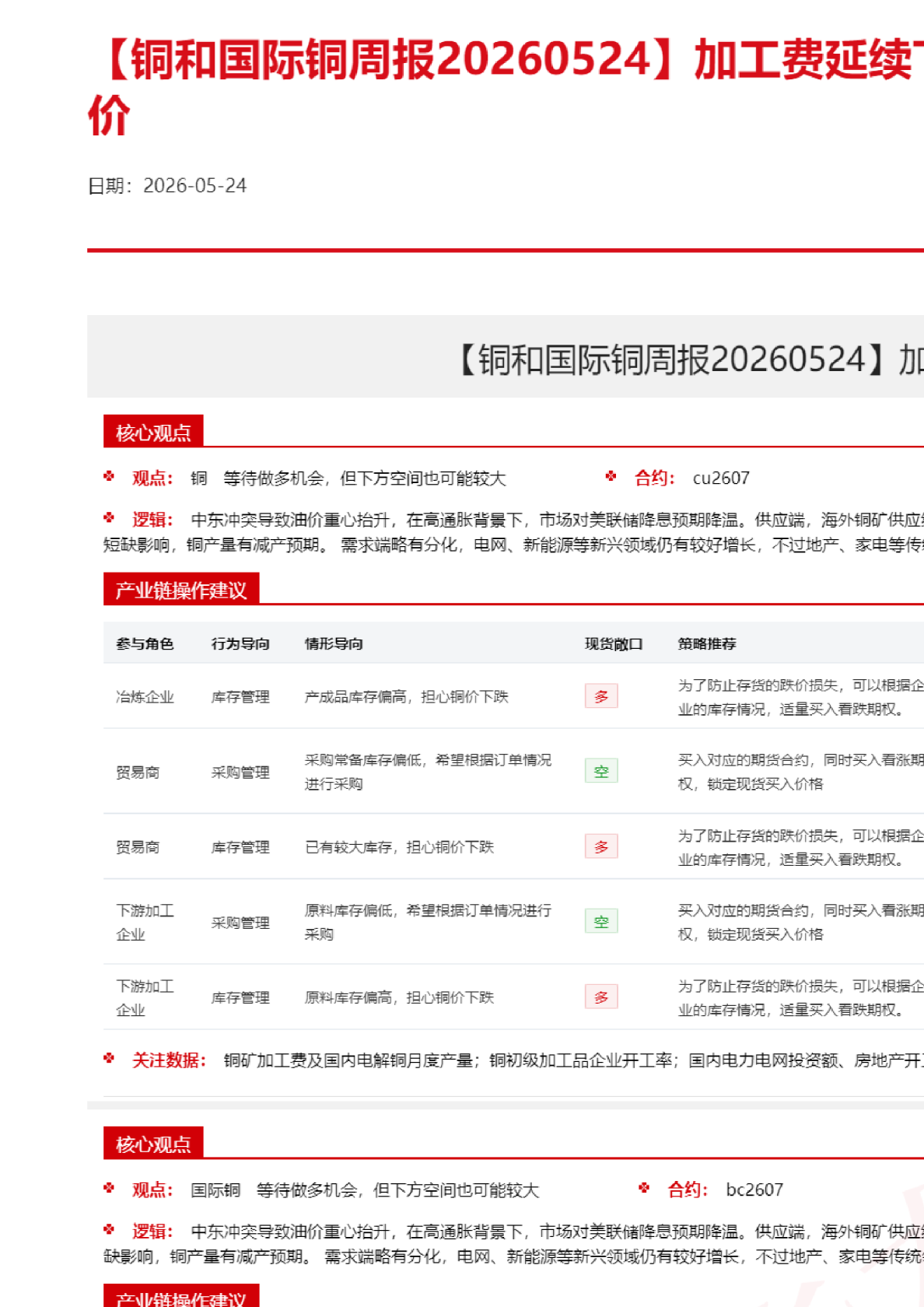This screenshot has width=924, height=1307.
Task: Click the text 已有较大库存，担心铜价下跌
Action: pos(399,847)
